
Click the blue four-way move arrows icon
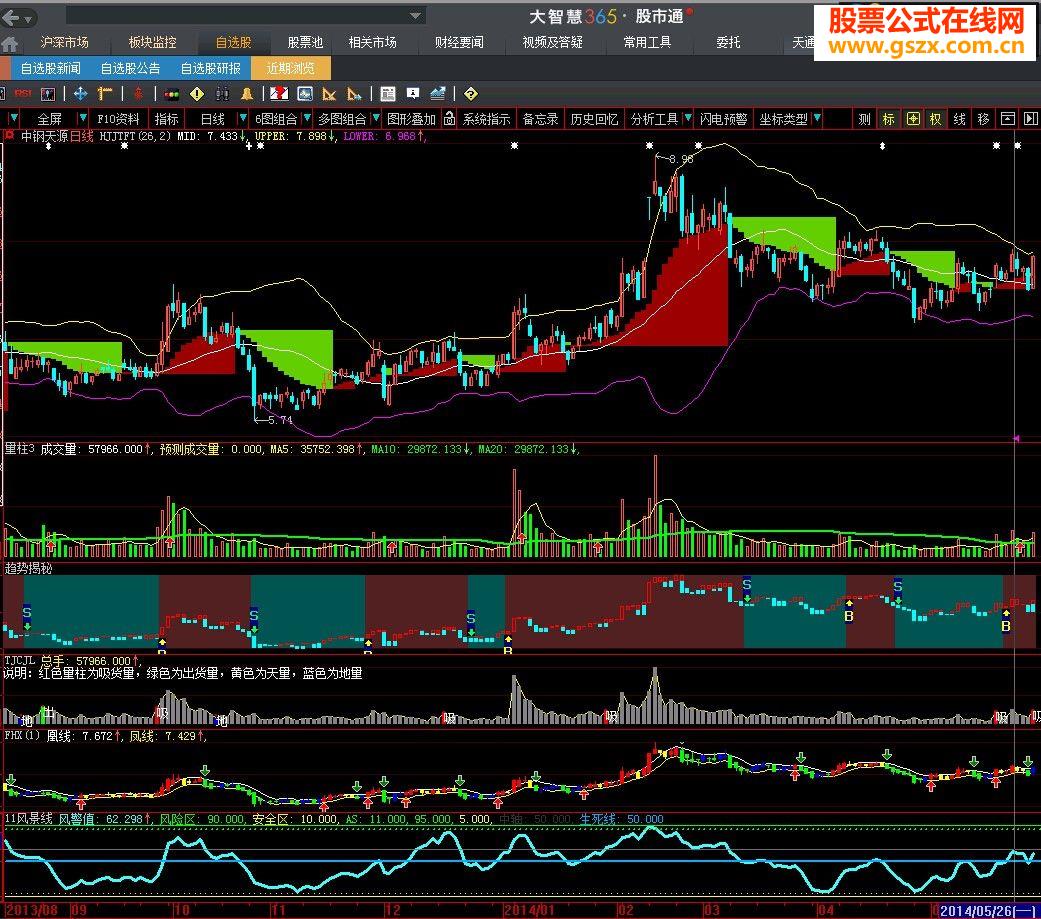pos(80,94)
